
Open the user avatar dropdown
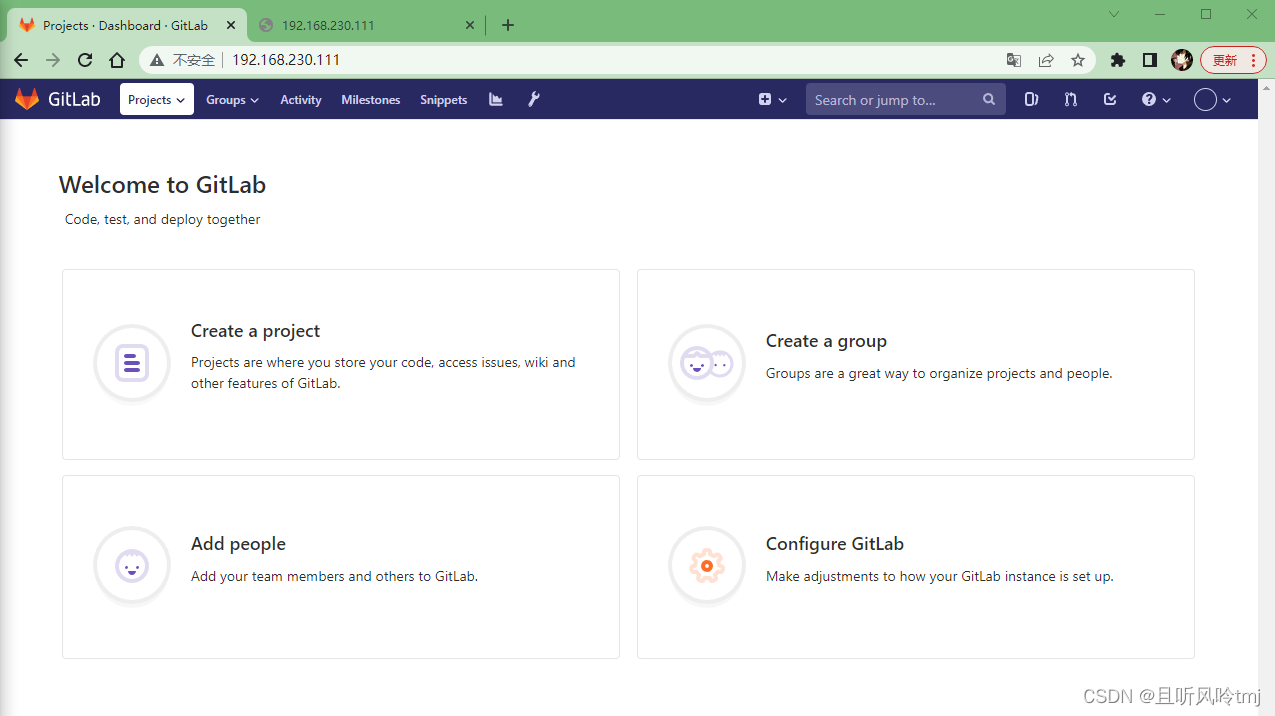coord(1212,99)
